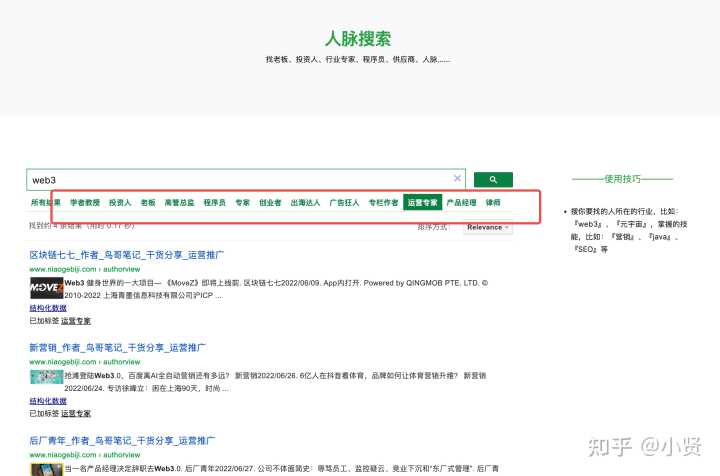Choose the 专栏作者 tab

click(x=383, y=202)
